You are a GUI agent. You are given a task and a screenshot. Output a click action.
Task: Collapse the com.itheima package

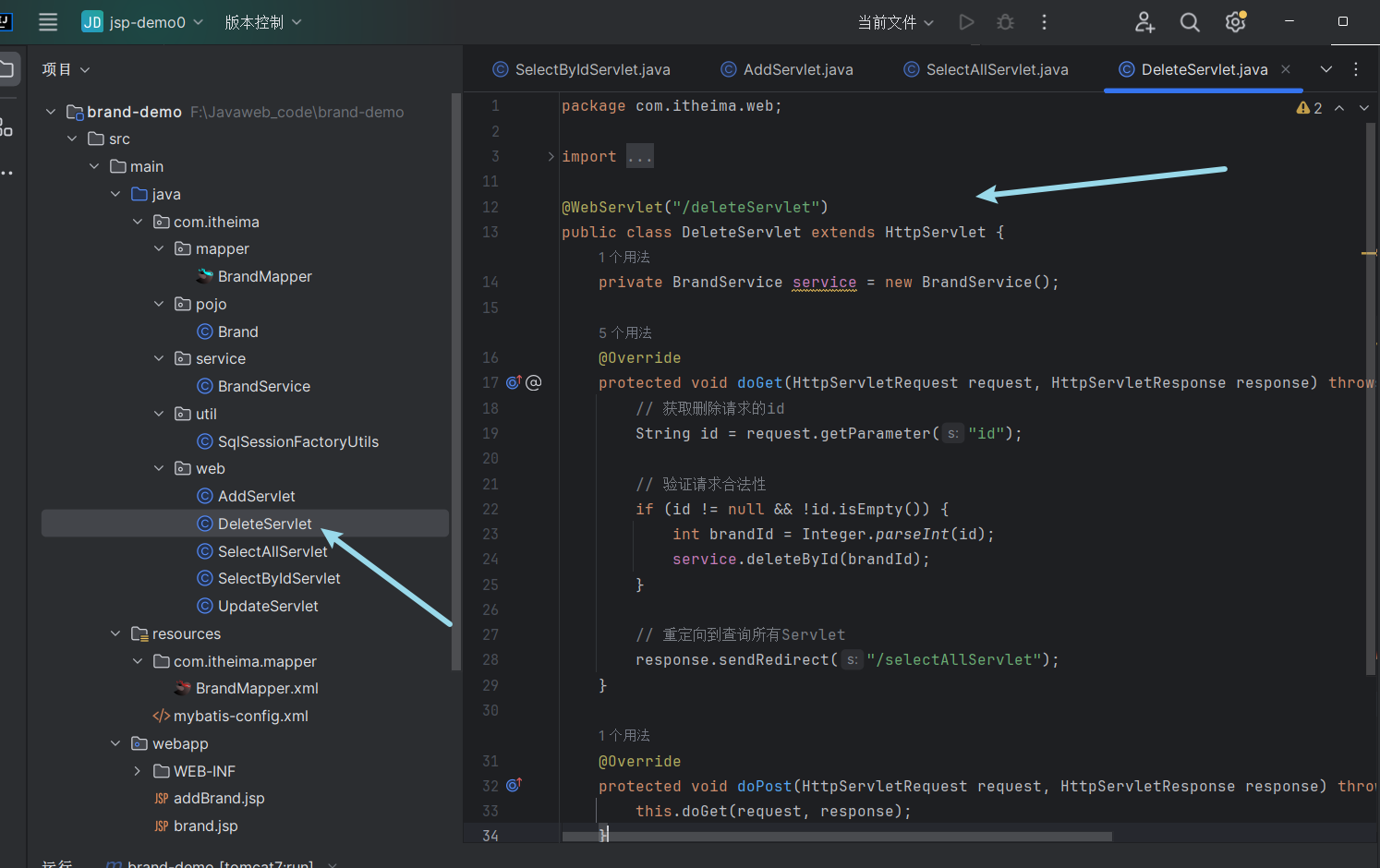coord(138,222)
